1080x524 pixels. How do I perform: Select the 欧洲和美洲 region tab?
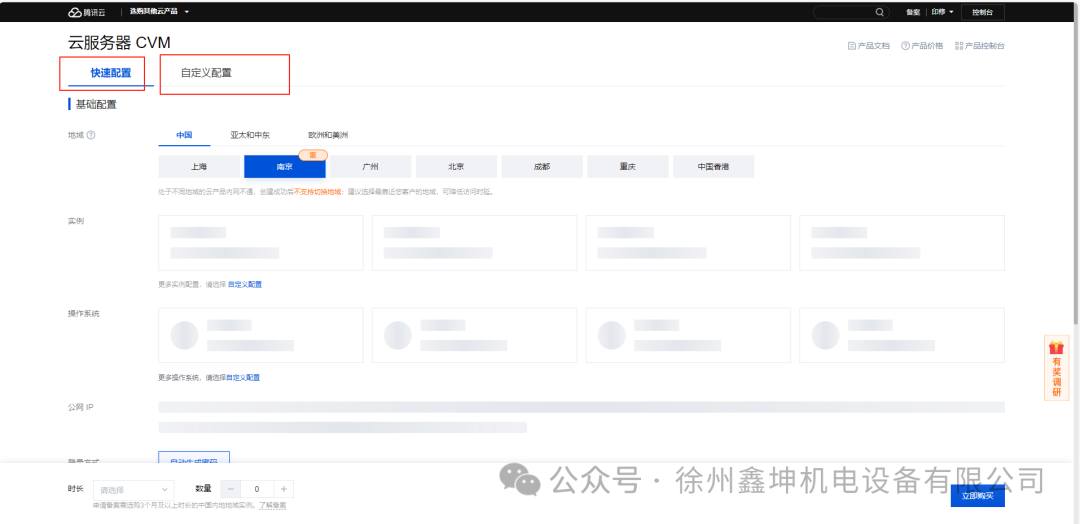pos(328,135)
